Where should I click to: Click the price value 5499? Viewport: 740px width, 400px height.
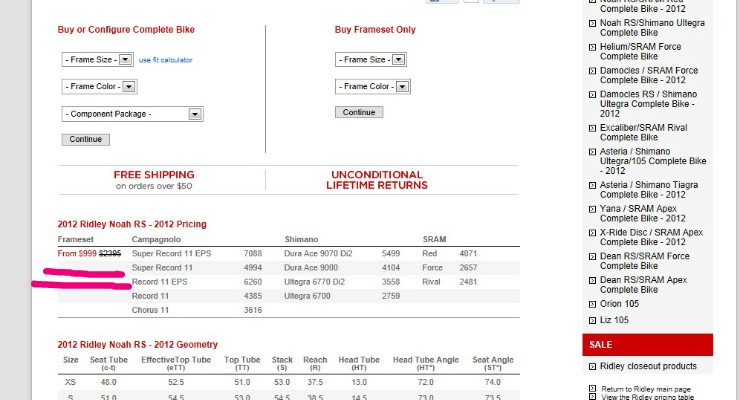(391, 253)
